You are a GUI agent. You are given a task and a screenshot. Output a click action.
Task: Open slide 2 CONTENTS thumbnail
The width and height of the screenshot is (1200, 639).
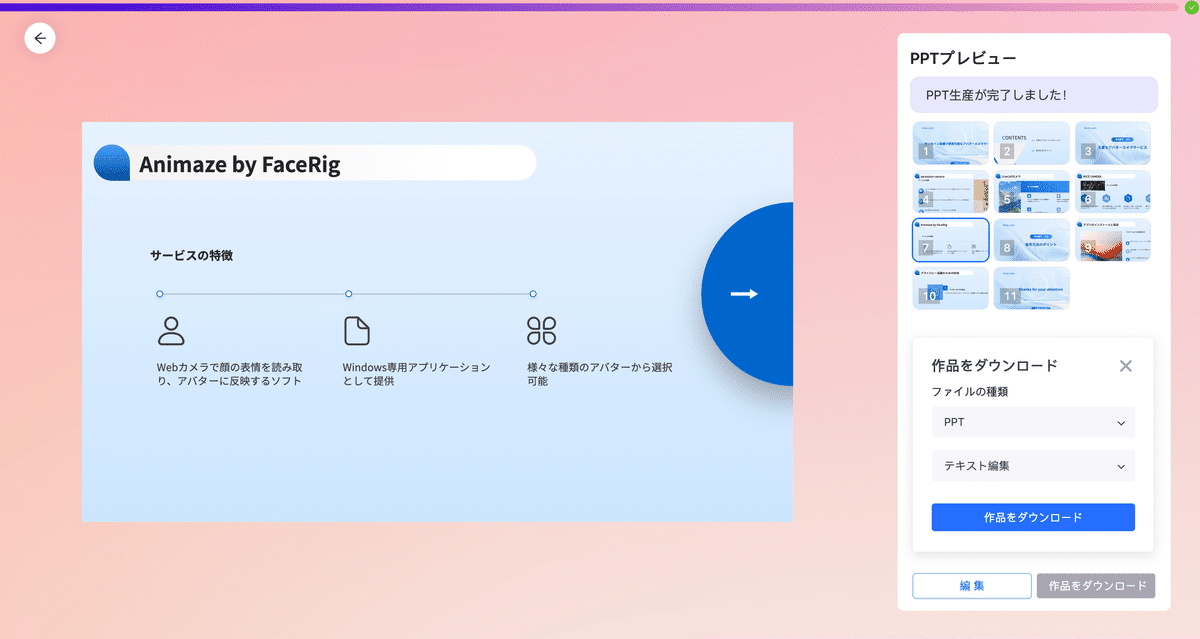[x=1031, y=143]
